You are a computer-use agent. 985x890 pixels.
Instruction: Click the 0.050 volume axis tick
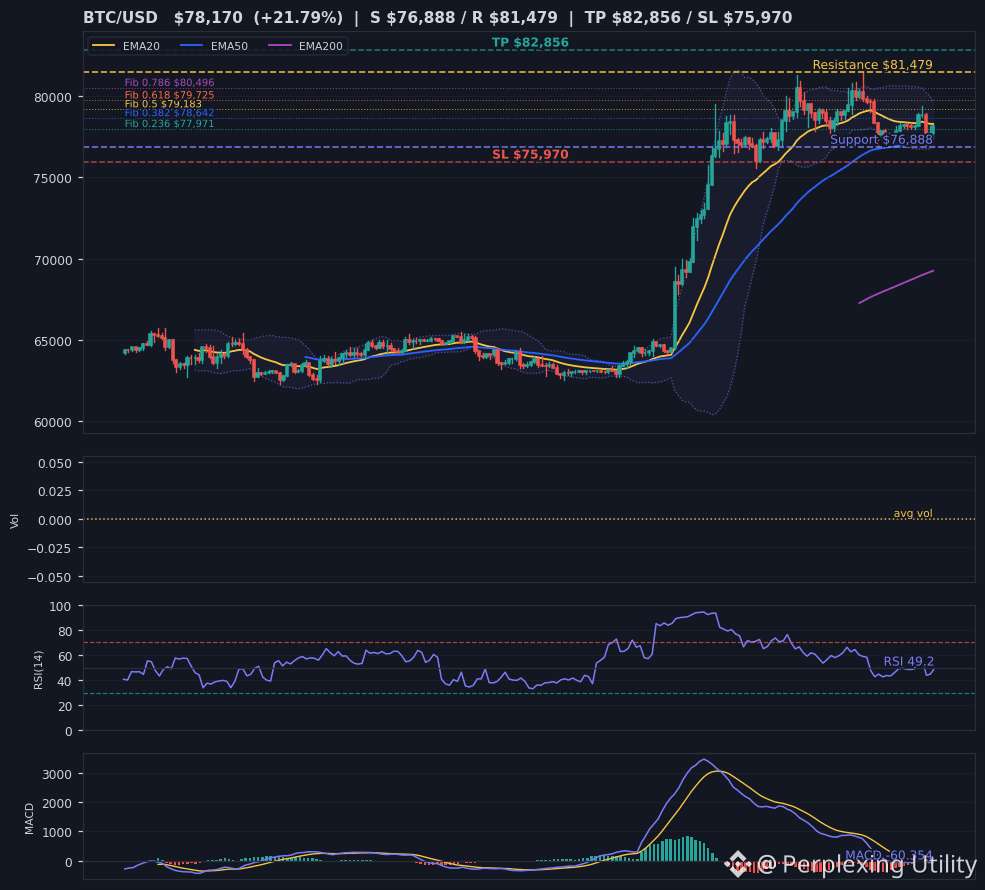(55, 464)
